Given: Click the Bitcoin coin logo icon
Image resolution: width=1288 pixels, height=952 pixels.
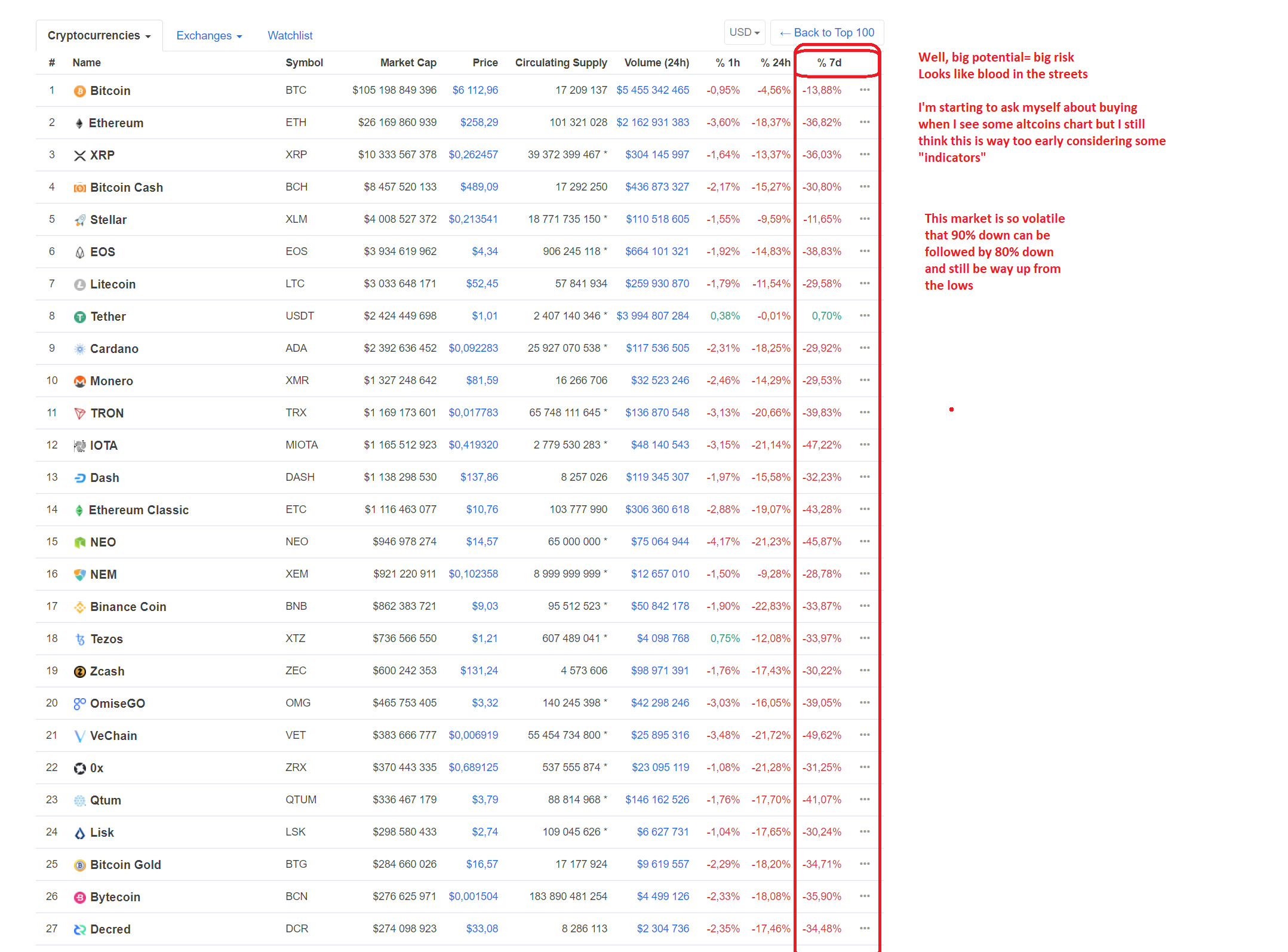Looking at the screenshot, I should 79,91.
